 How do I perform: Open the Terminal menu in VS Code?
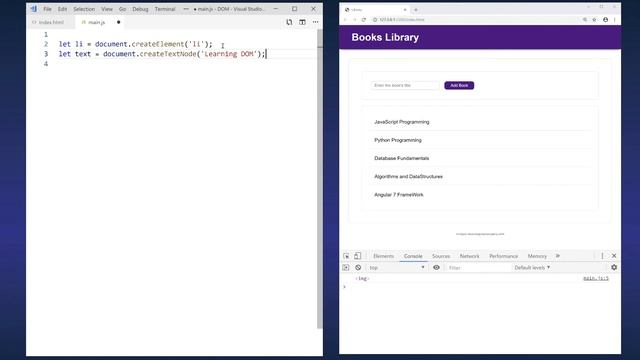(165, 9)
